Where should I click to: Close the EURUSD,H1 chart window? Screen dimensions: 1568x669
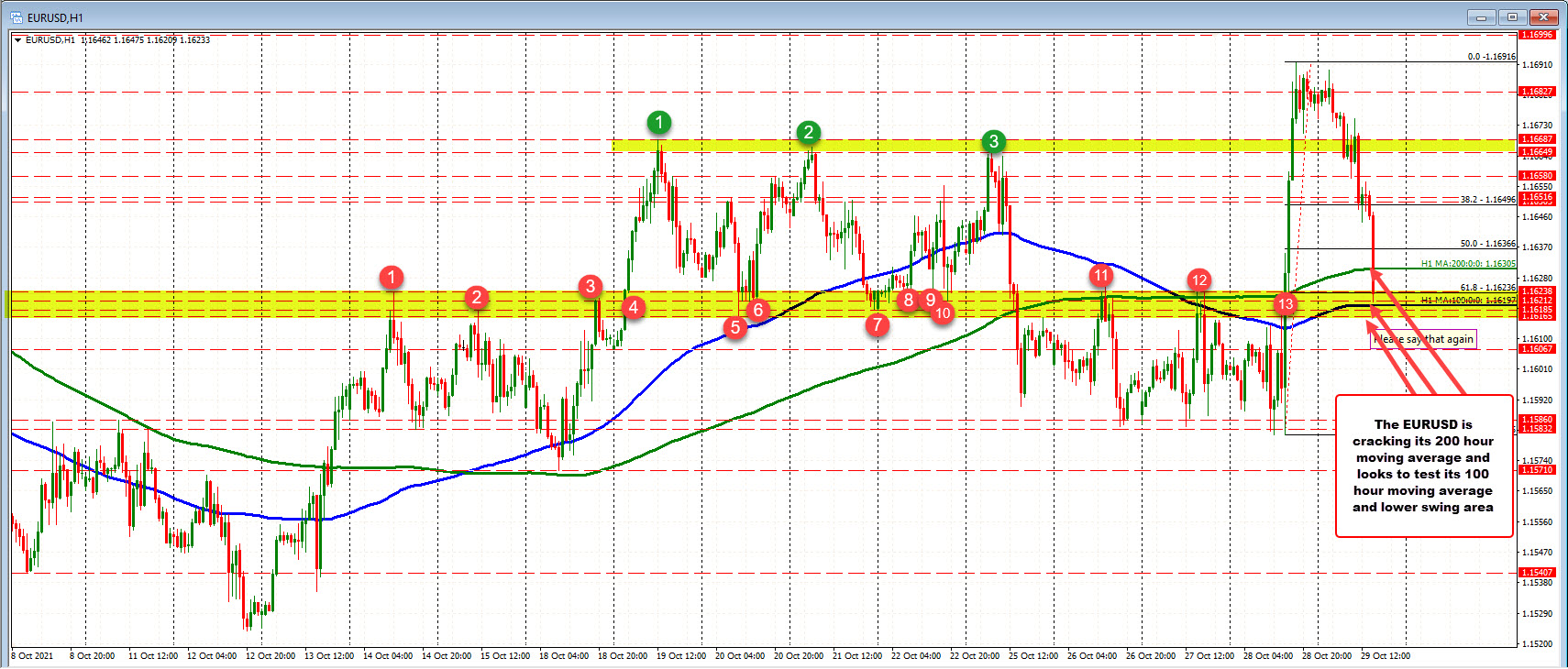click(x=1544, y=17)
